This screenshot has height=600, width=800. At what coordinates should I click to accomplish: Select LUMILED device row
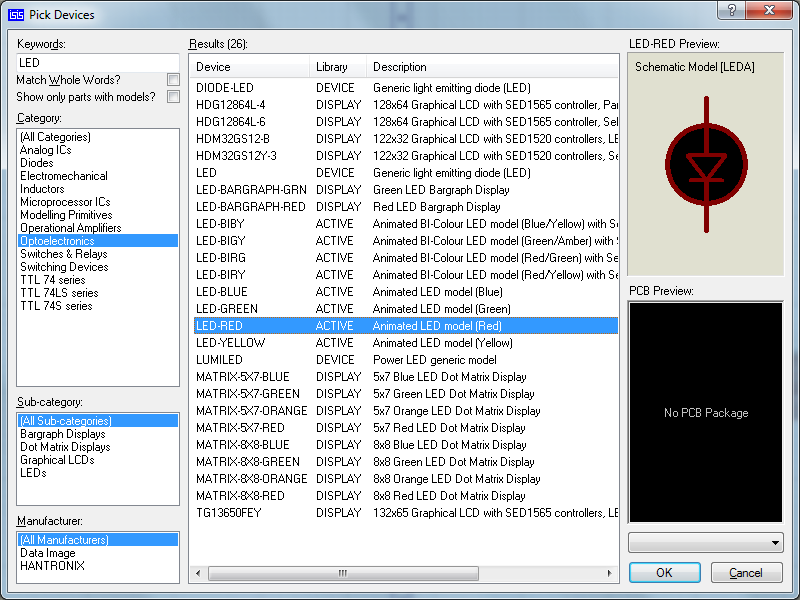tap(406, 360)
